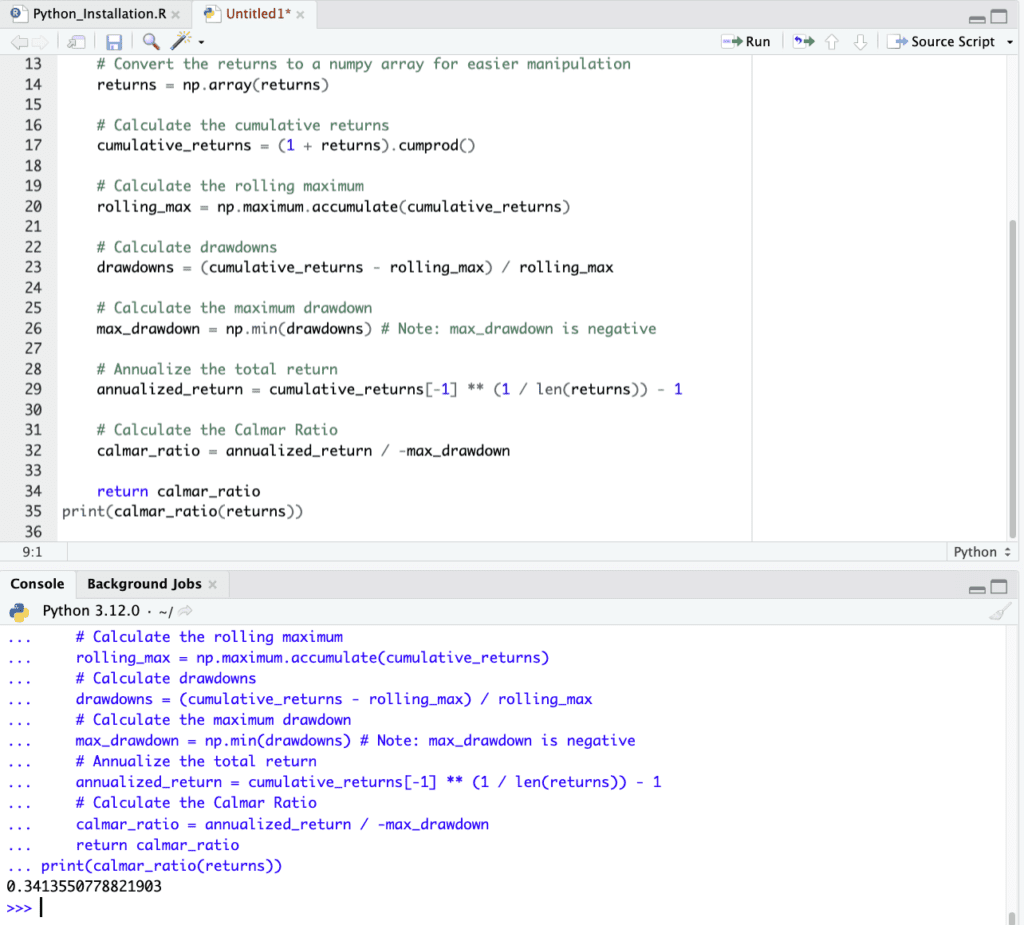Open Source Script options dropdown

coord(1010,42)
